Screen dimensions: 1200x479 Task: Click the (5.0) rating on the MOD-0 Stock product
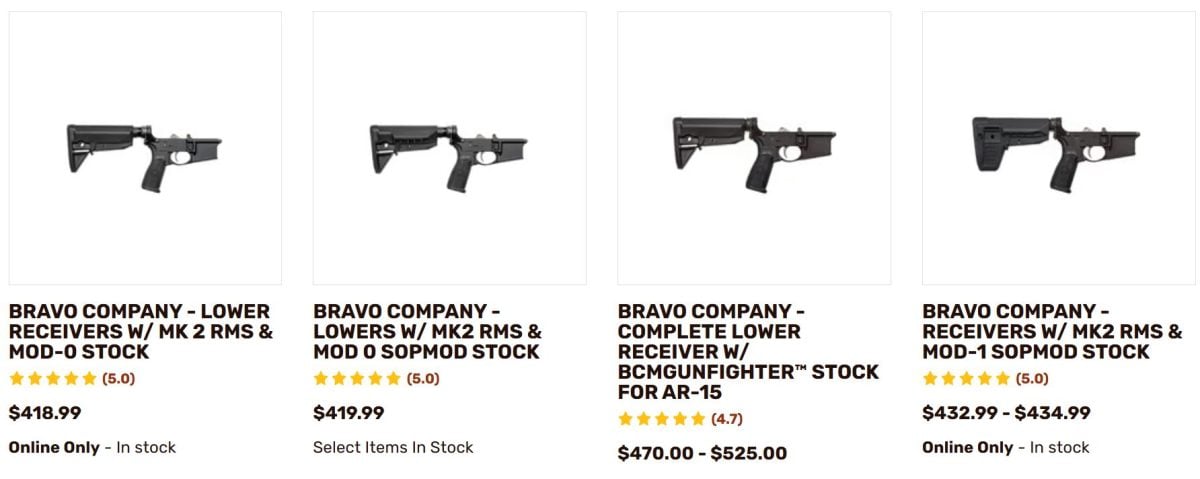119,379
